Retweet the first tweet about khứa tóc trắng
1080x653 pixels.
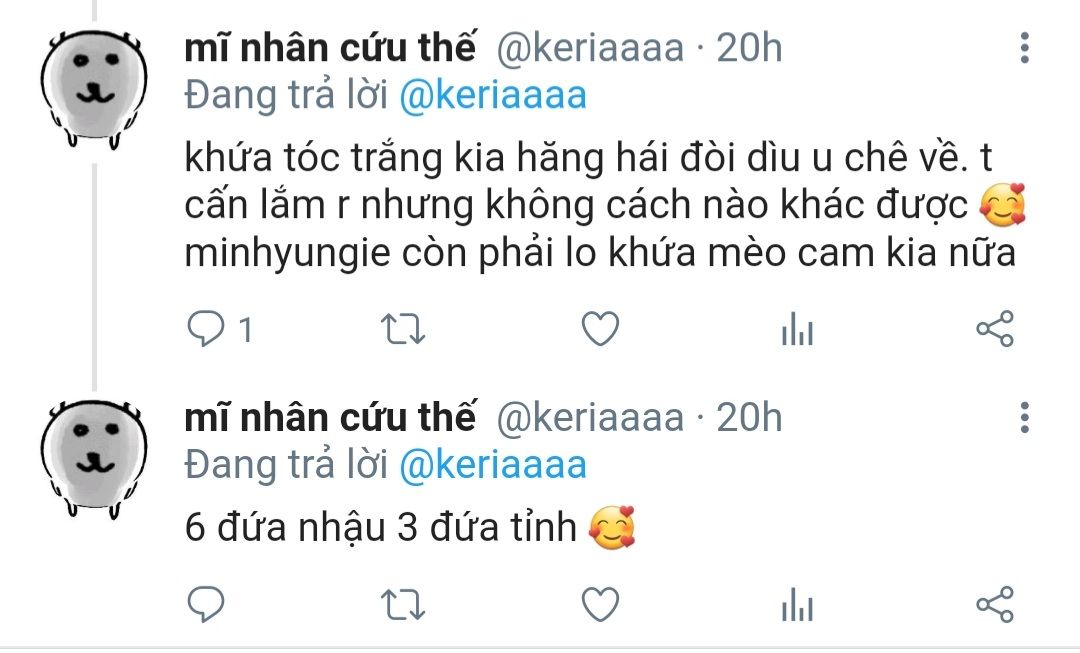pos(404,329)
